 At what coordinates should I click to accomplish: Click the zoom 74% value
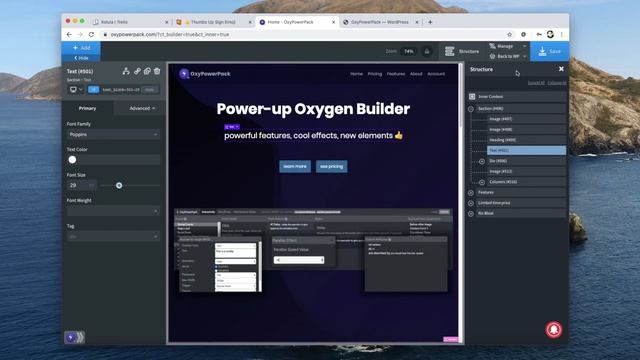(409, 51)
